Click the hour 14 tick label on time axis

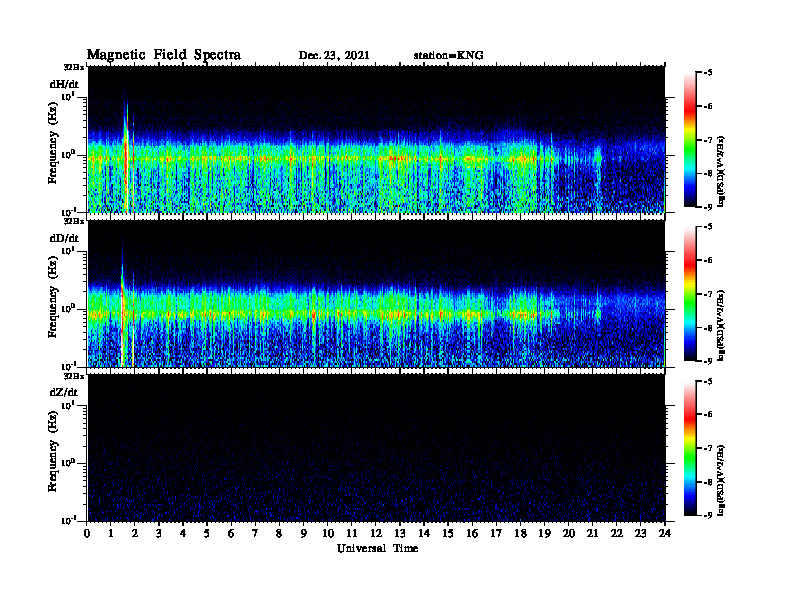[x=424, y=533]
